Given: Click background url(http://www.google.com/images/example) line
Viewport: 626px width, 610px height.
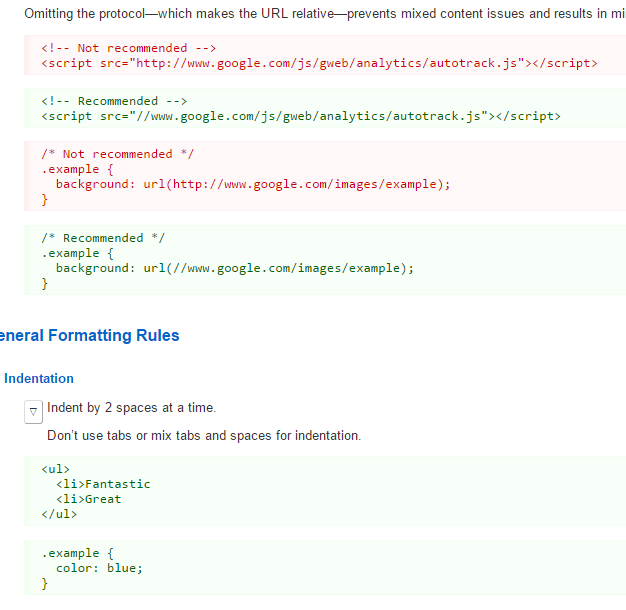Looking at the screenshot, I should coord(253,184).
